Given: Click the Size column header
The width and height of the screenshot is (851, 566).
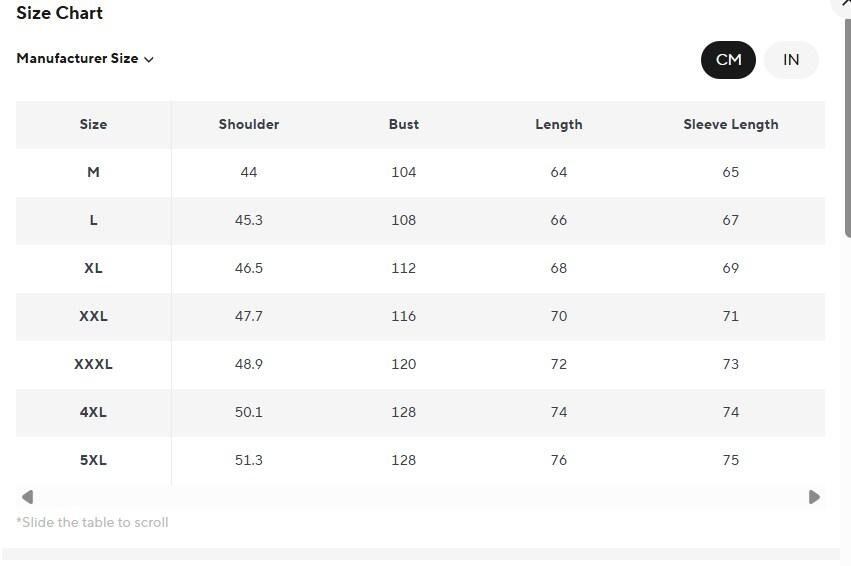Looking at the screenshot, I should click(93, 125).
